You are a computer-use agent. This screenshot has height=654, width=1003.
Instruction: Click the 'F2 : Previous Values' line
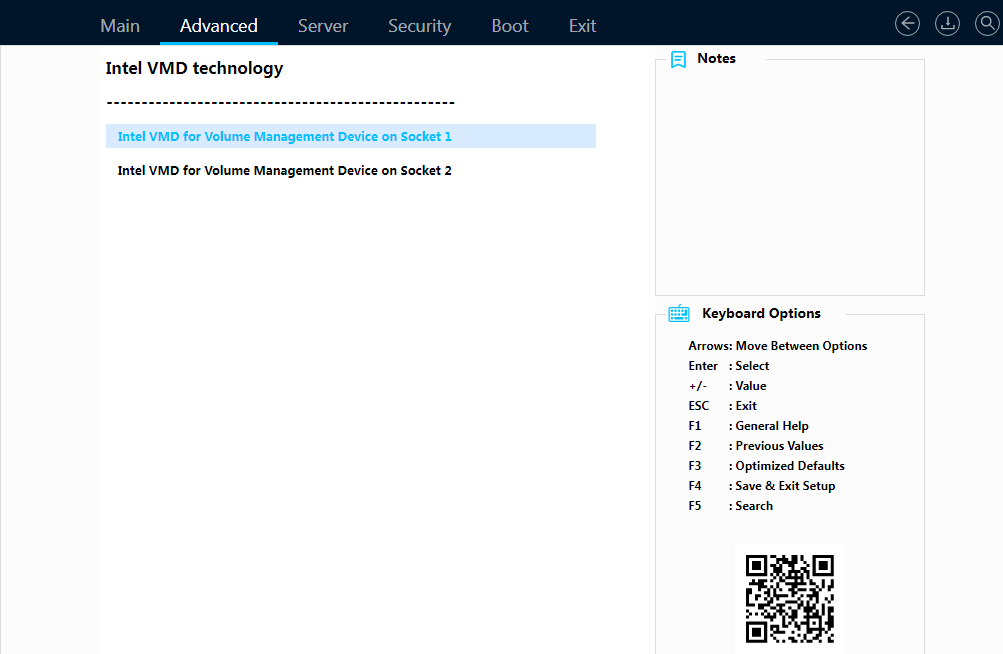pyautogui.click(x=756, y=446)
